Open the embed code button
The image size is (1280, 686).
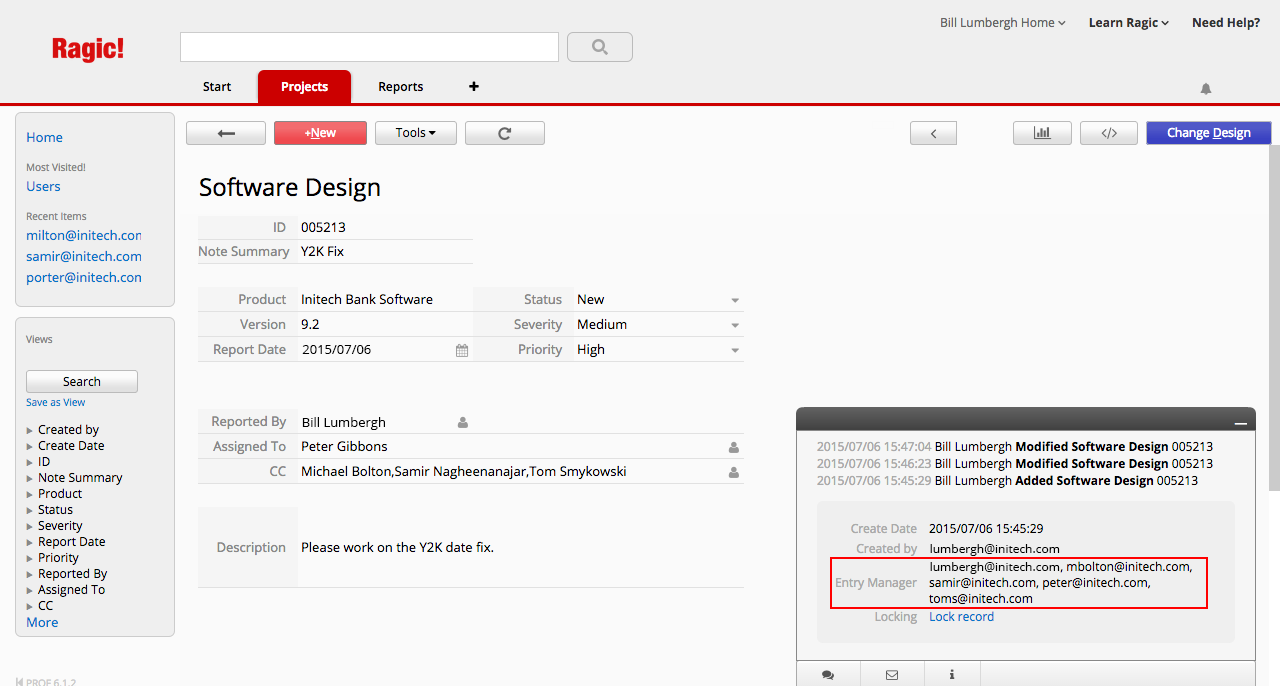[x=1109, y=133]
